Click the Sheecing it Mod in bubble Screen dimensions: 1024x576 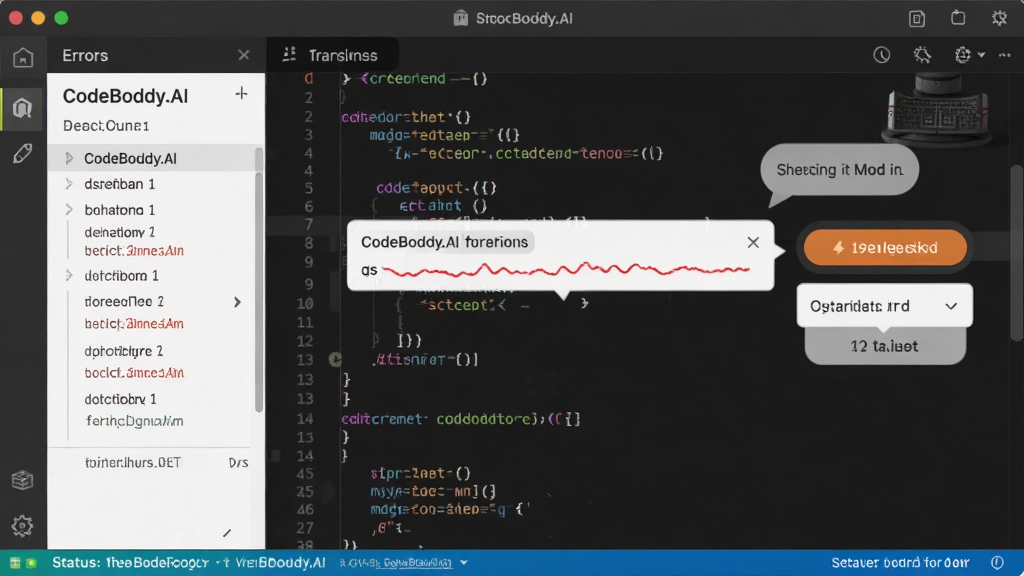tap(840, 170)
